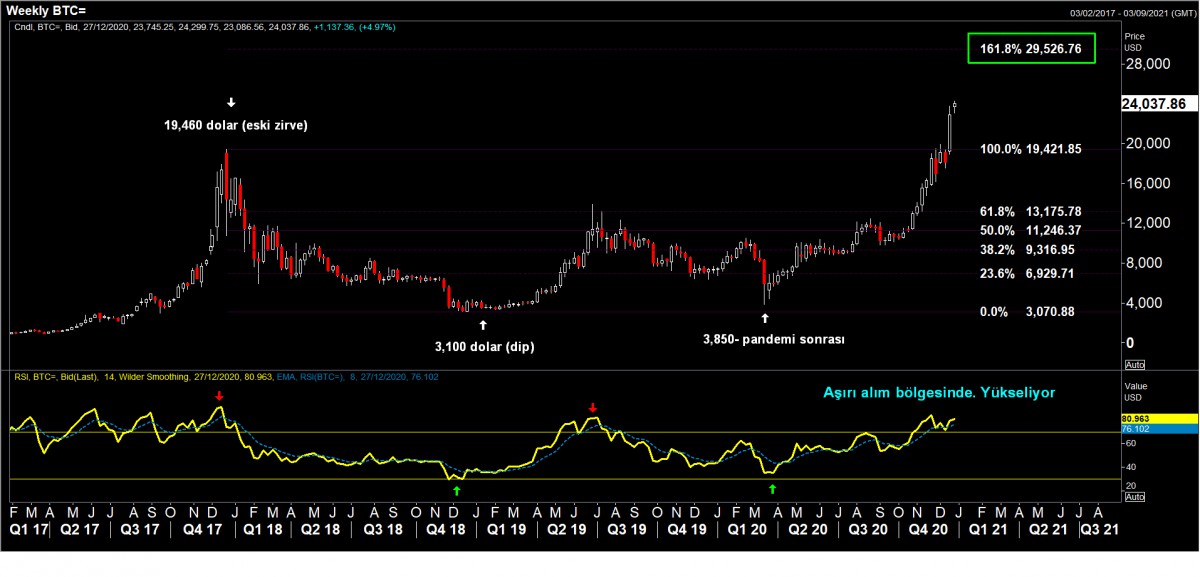Click the blue EMA value label 76.102
Viewport: 1200px width, 577px height.
pos(1158,428)
